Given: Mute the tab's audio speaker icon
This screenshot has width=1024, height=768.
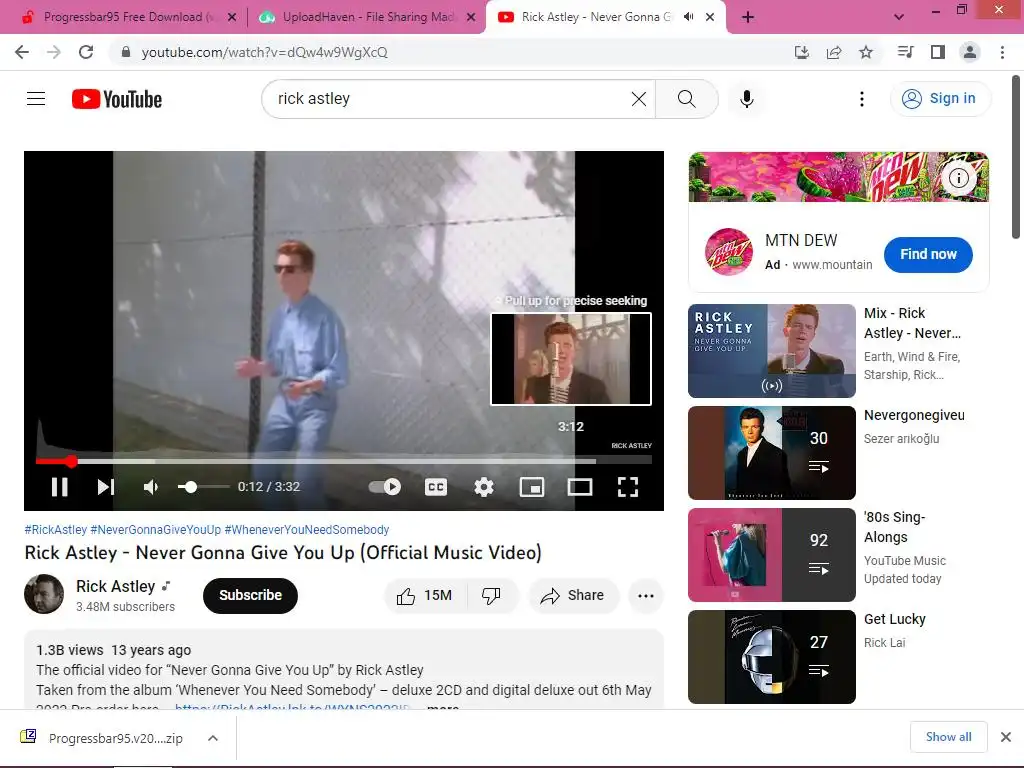Looking at the screenshot, I should (x=688, y=17).
